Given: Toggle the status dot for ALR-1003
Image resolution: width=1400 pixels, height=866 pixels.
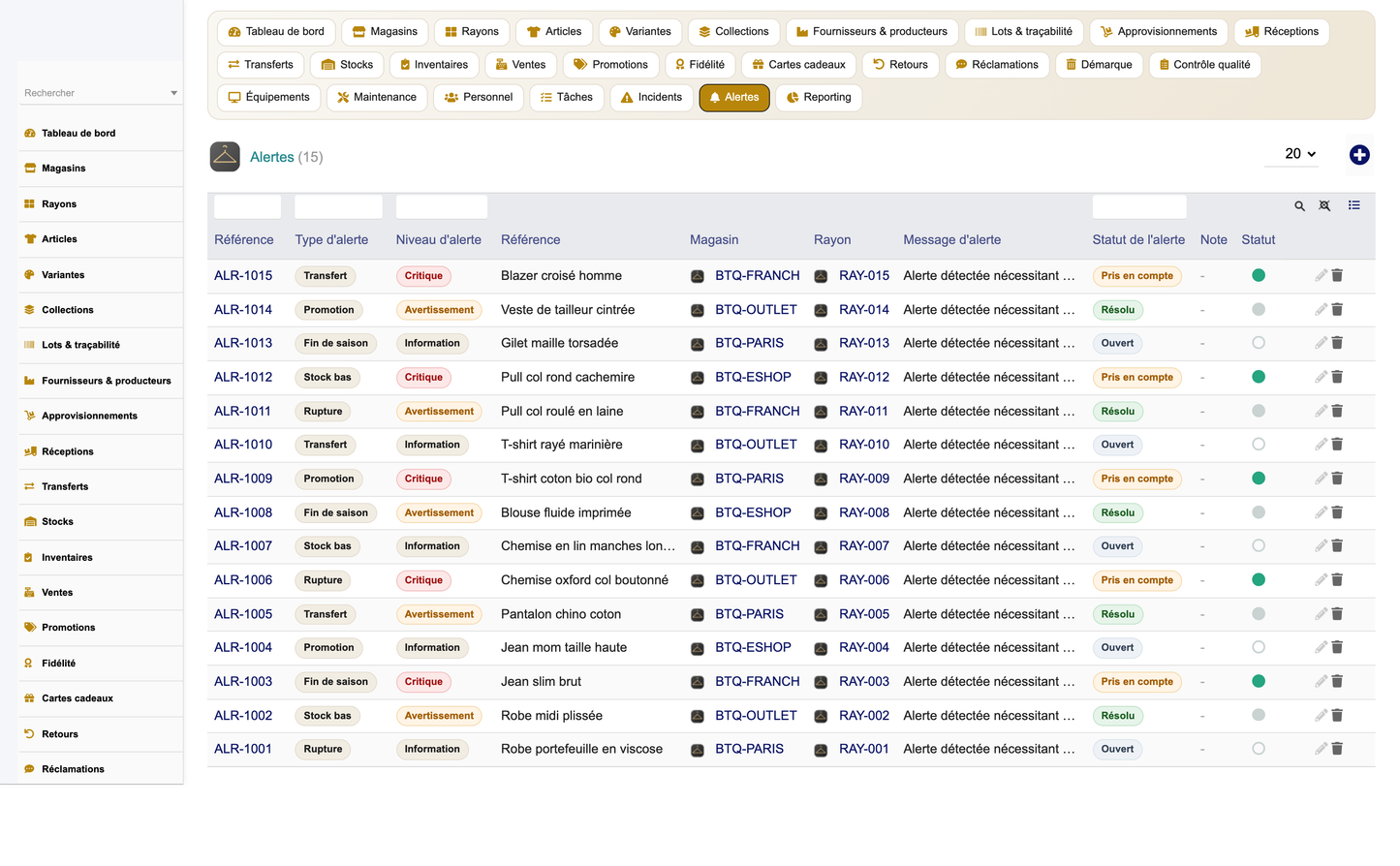Looking at the screenshot, I should coord(1259,681).
